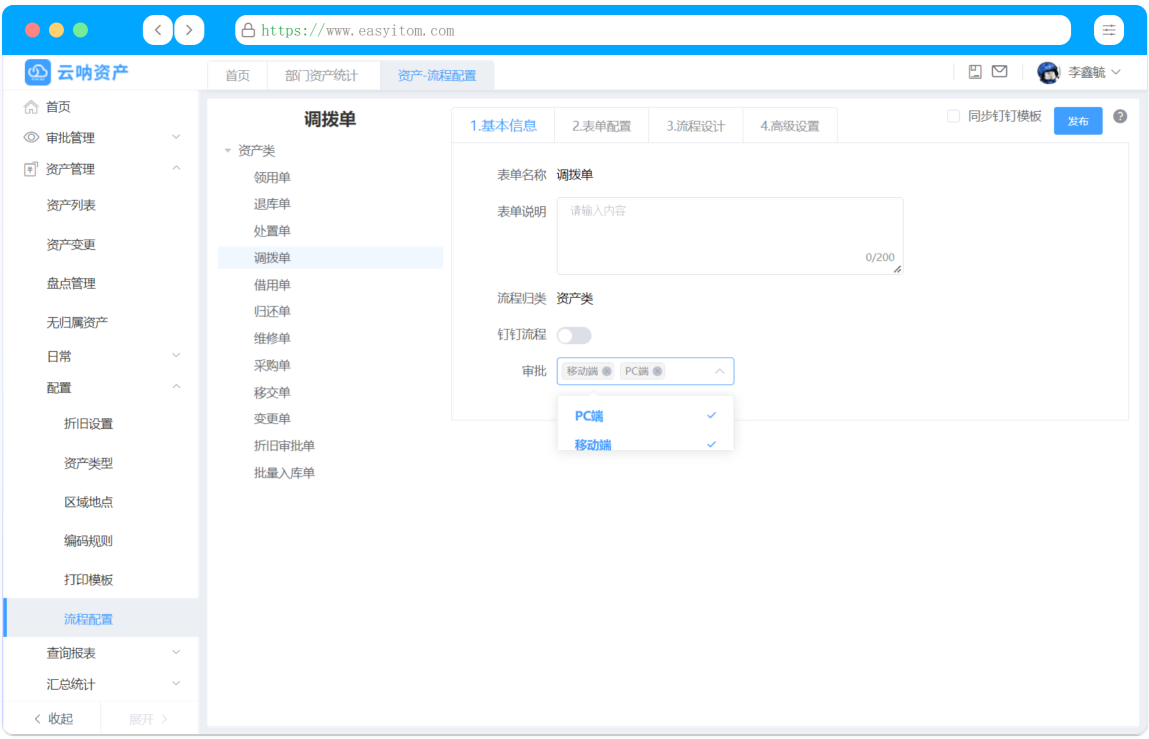Viewport: 1149px width, 739px height.
Task: Enable the 钉钉流程 switch
Action: coord(574,335)
